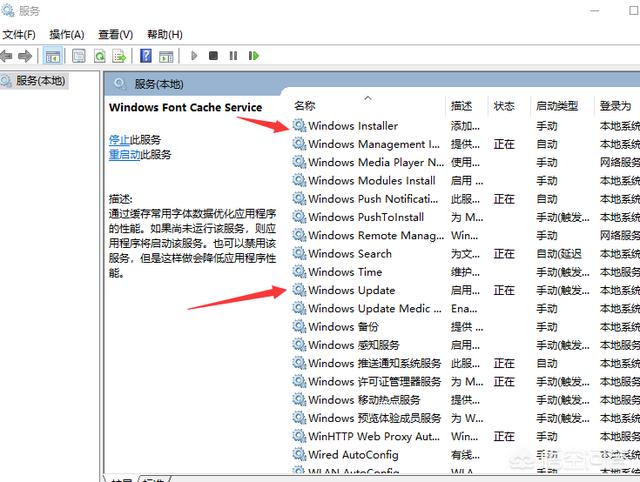Click the Back arrow in toolbar
This screenshot has width=640, height=482.
[x=6, y=56]
